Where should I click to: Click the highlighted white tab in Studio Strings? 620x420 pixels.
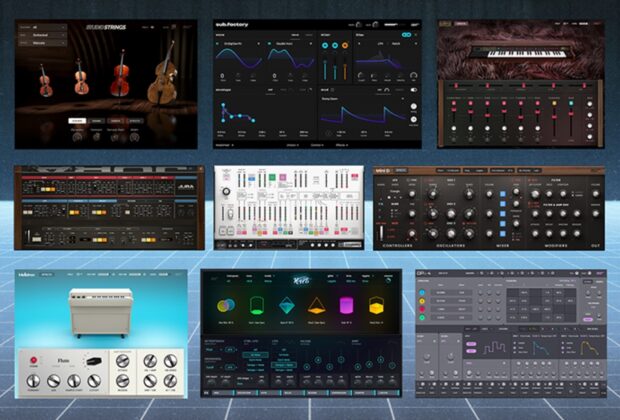(77, 121)
